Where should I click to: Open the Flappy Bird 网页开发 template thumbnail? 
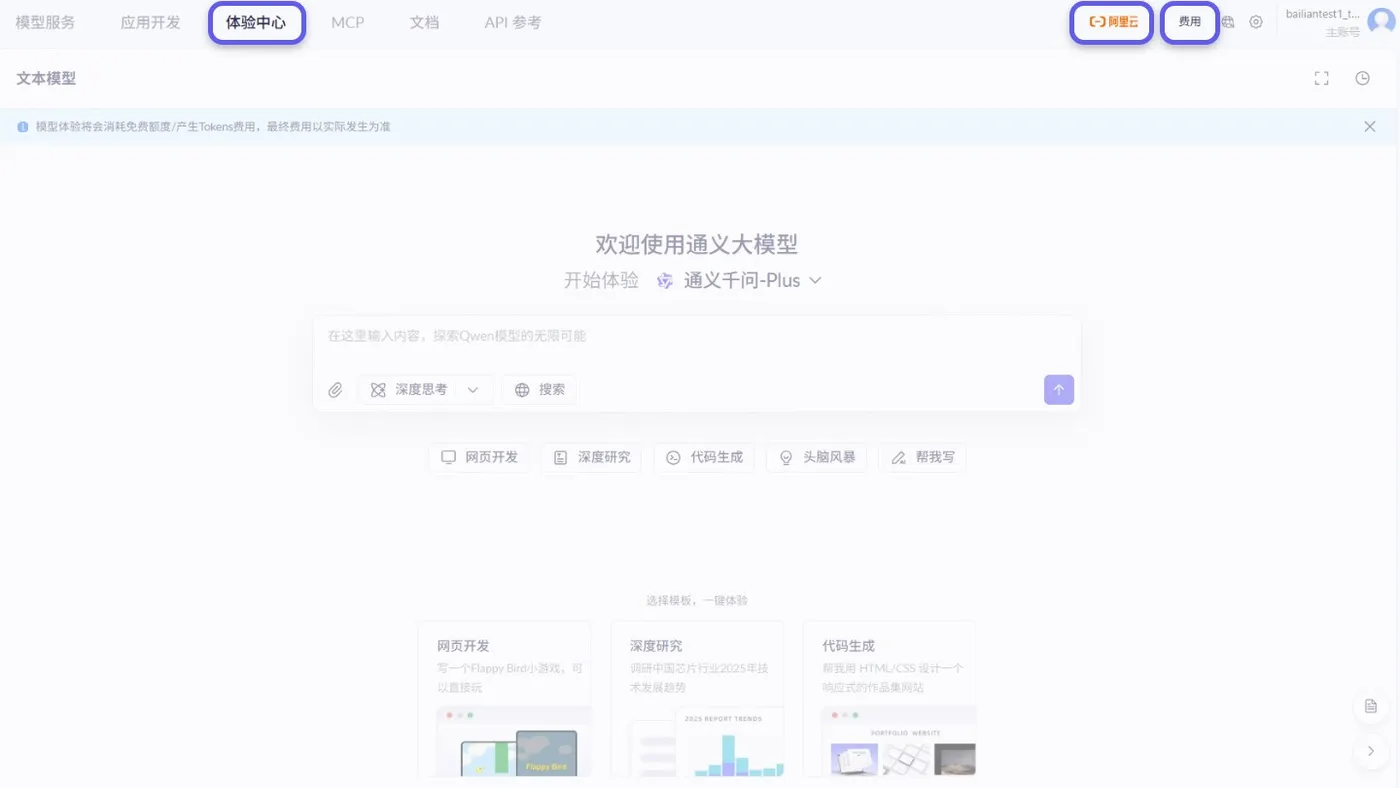(514, 741)
